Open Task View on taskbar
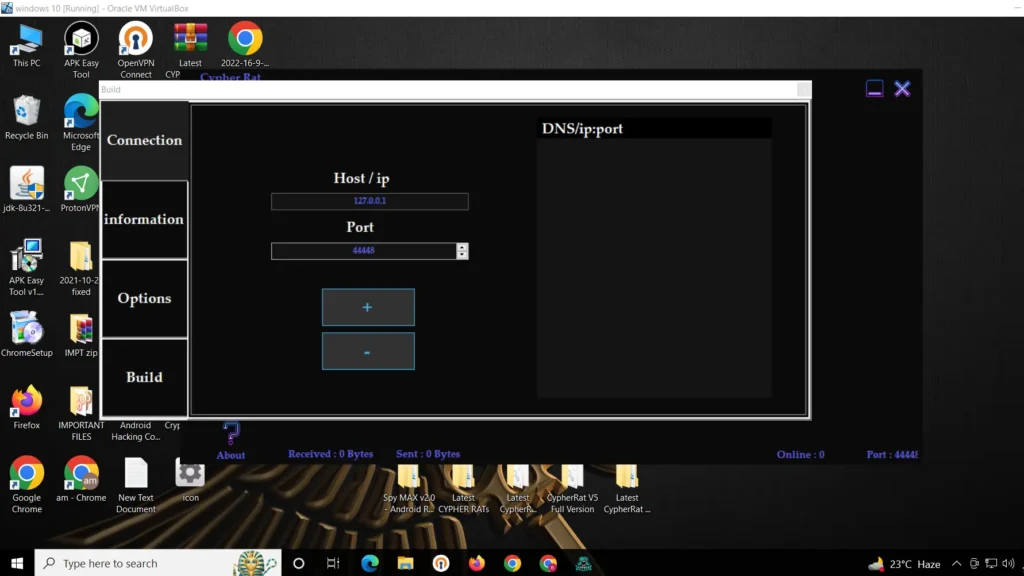The height and width of the screenshot is (576, 1024). (333, 563)
